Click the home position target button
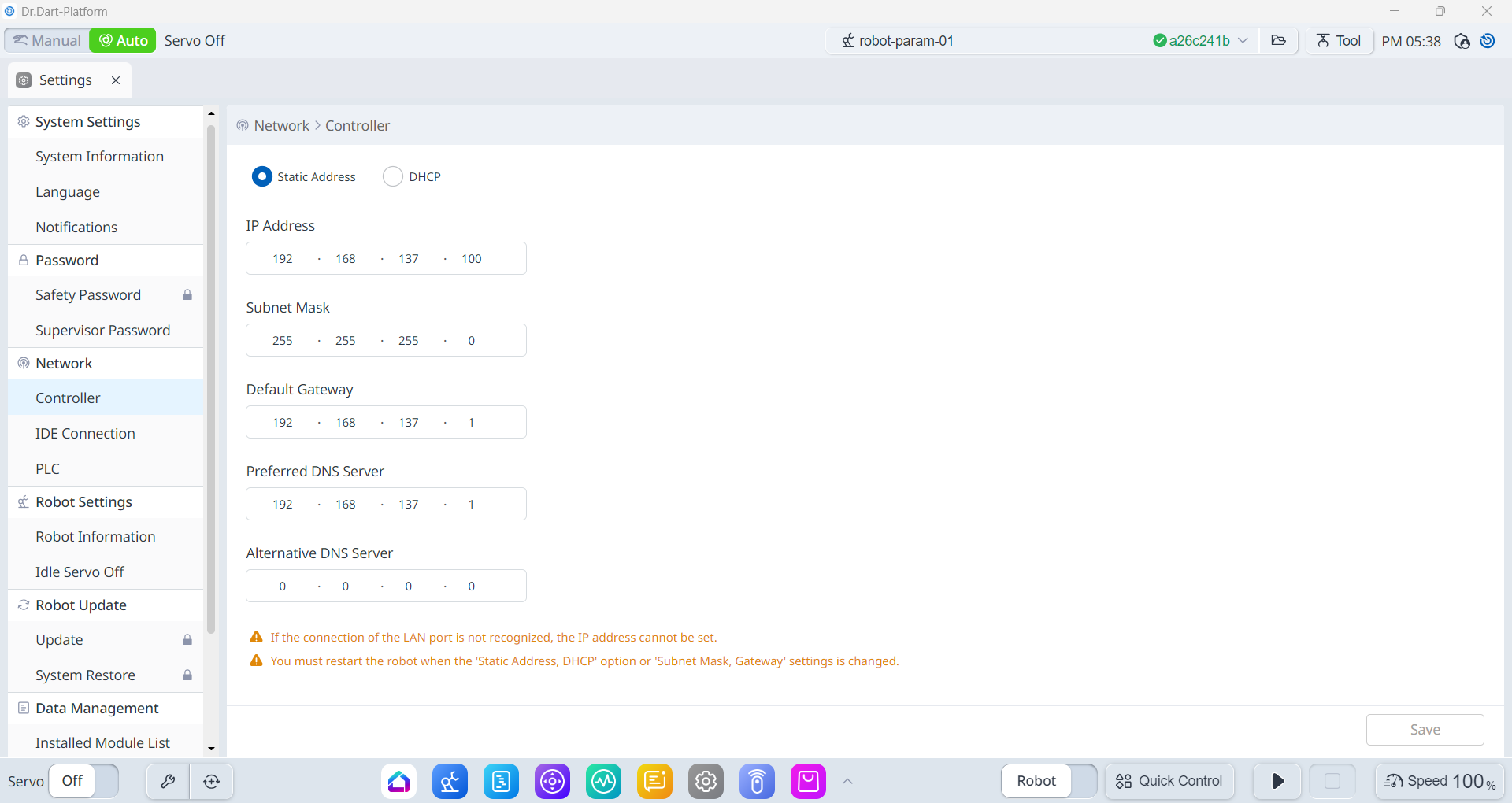The width and height of the screenshot is (1512, 803). [x=212, y=781]
